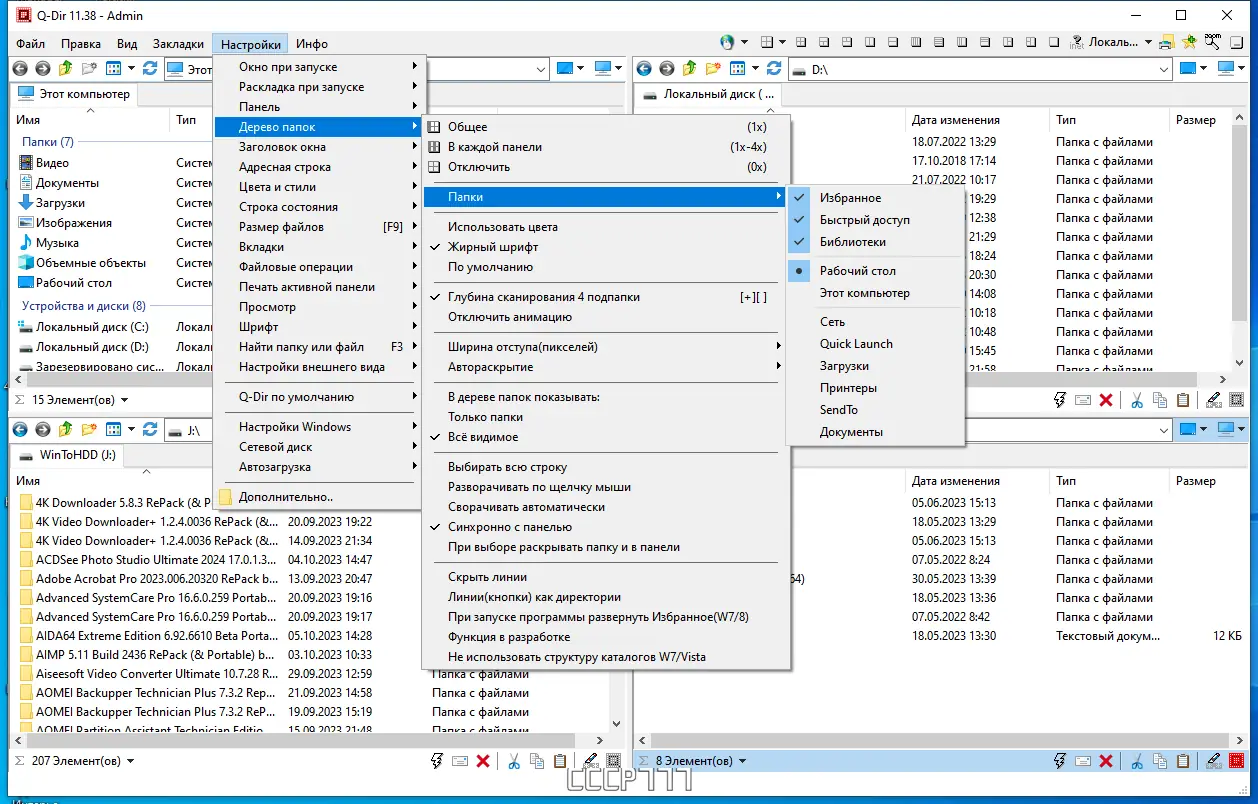
Task: Go back in the J:\ panel
Action: [19, 430]
